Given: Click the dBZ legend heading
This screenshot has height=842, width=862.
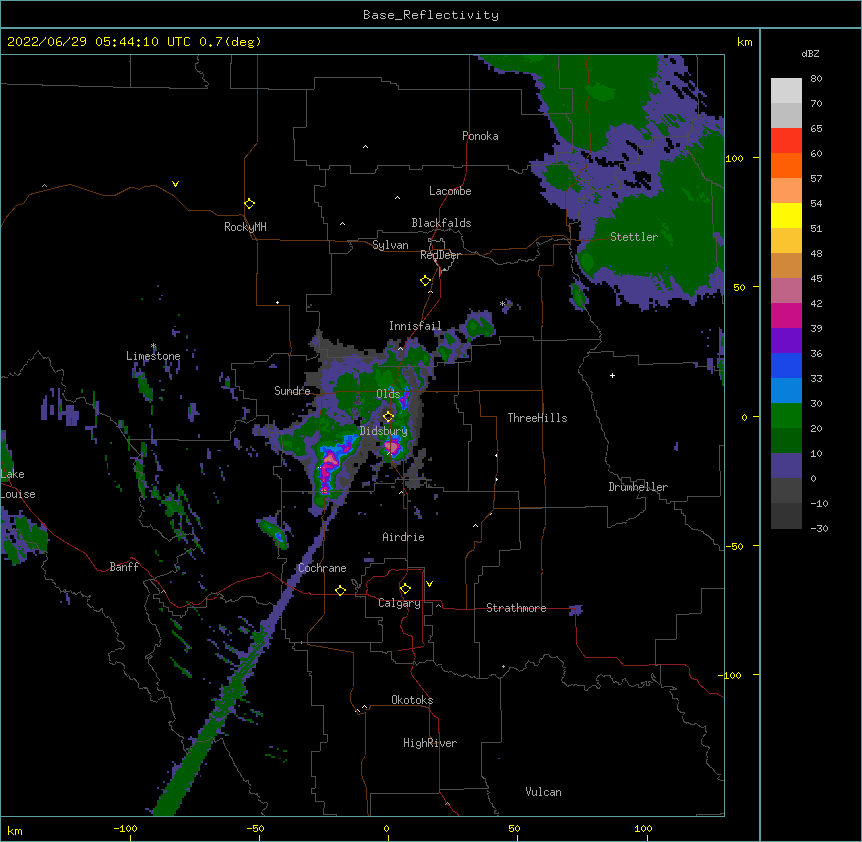Looking at the screenshot, I should coord(810,54).
